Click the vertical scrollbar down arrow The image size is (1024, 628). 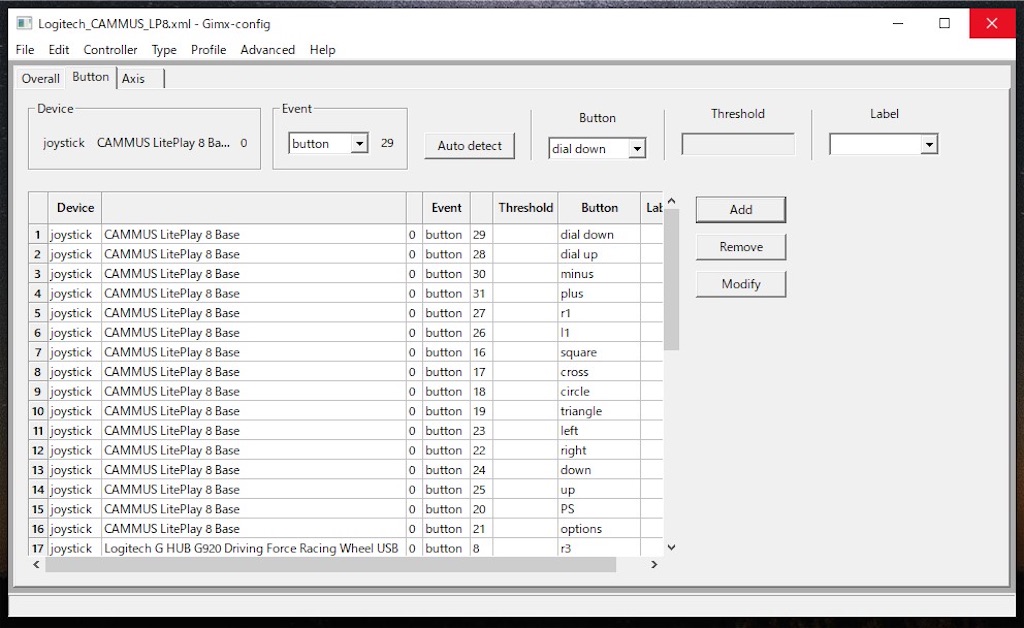(671, 548)
